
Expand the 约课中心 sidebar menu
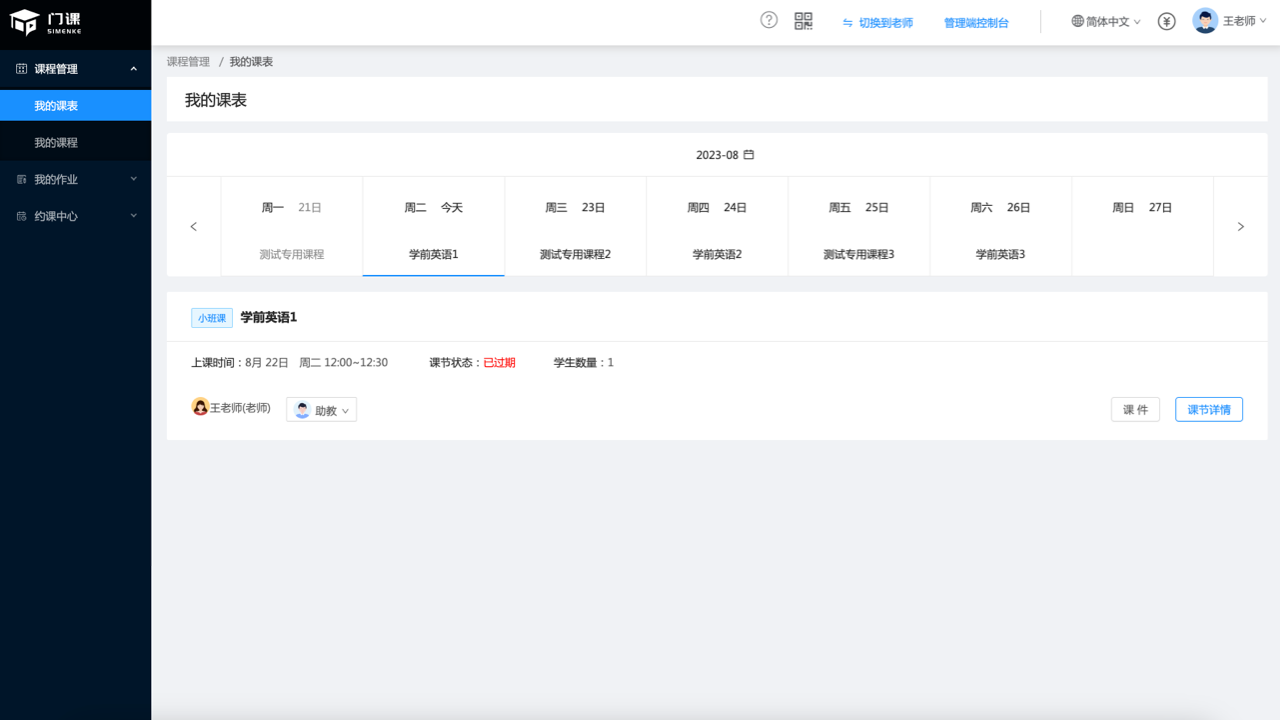coord(75,215)
